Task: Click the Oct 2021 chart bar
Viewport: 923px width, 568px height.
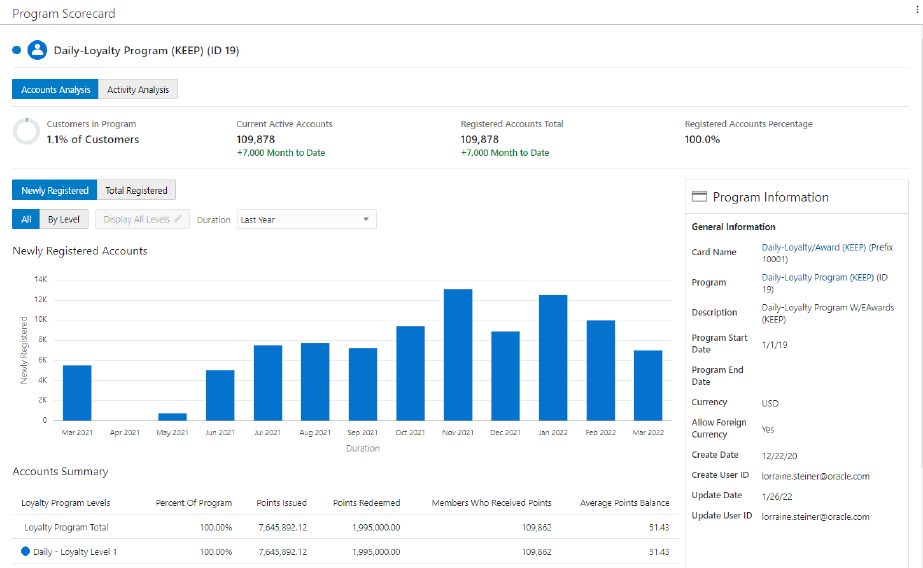Action: [410, 373]
